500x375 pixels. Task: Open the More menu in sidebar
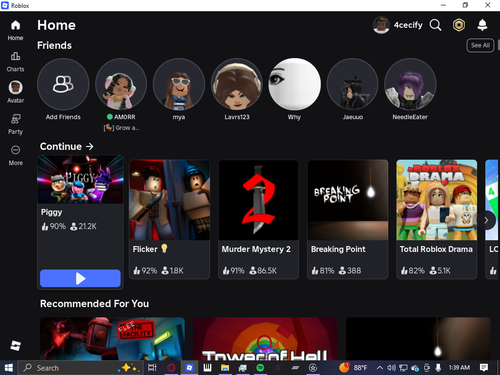click(15, 155)
